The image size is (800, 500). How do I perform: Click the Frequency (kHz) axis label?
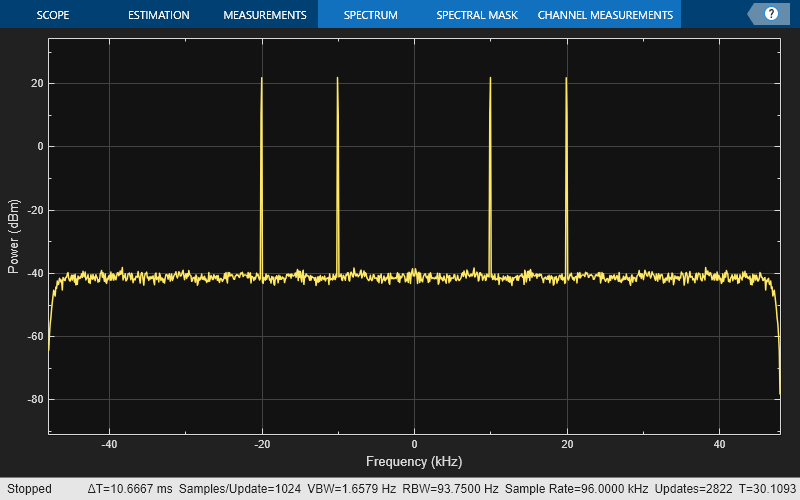[x=414, y=462]
